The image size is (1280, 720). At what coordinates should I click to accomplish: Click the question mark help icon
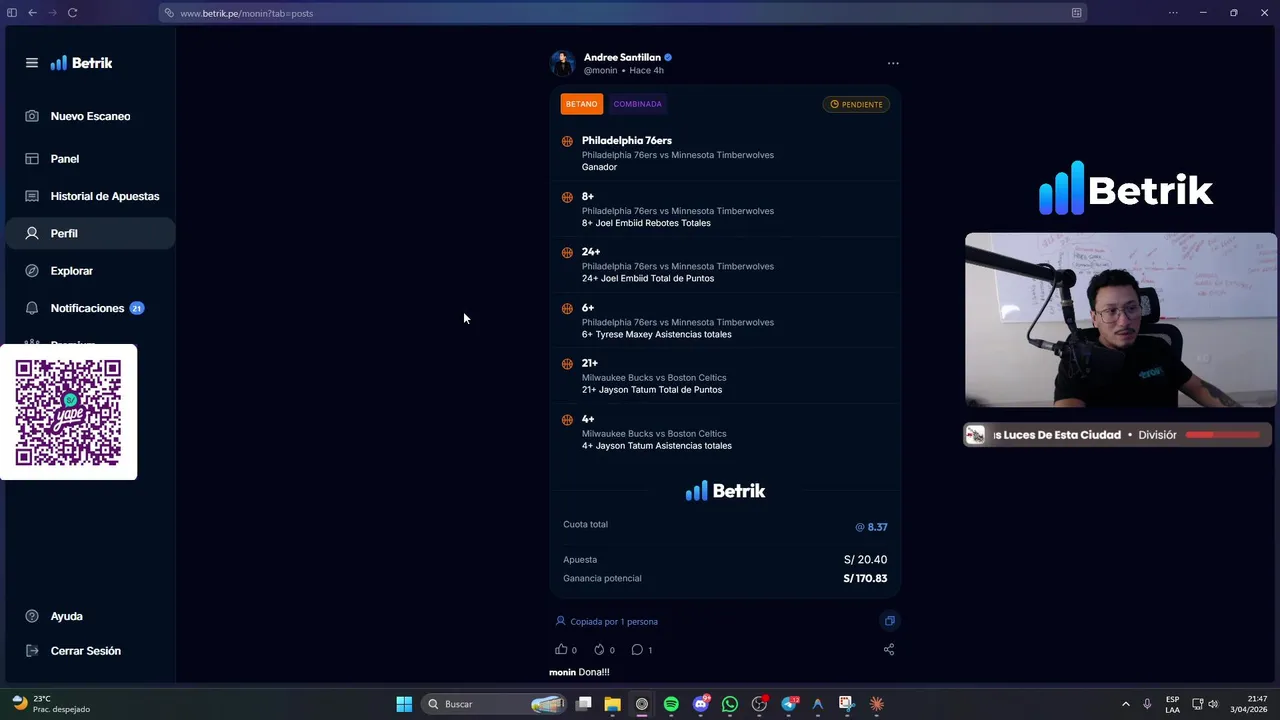point(32,616)
